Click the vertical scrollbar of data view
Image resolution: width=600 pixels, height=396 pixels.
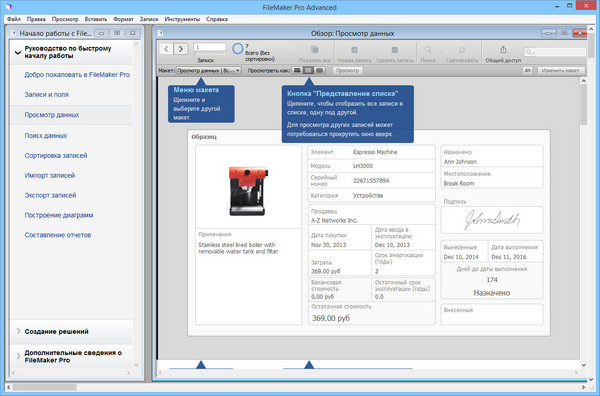coord(583,105)
